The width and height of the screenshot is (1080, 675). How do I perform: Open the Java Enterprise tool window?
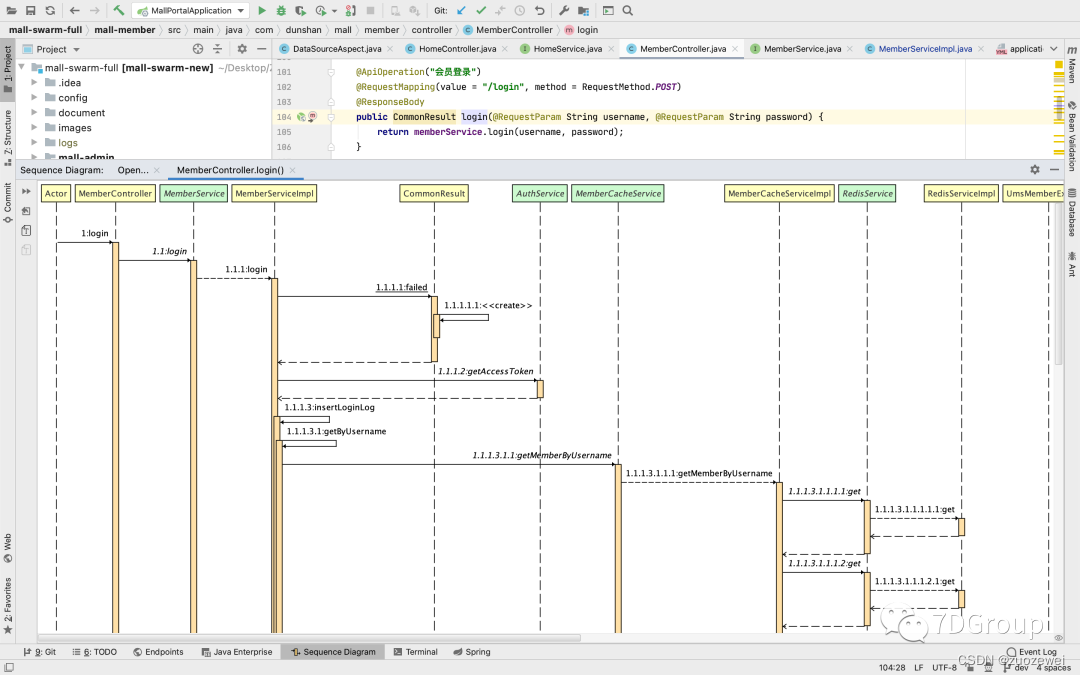coord(236,652)
